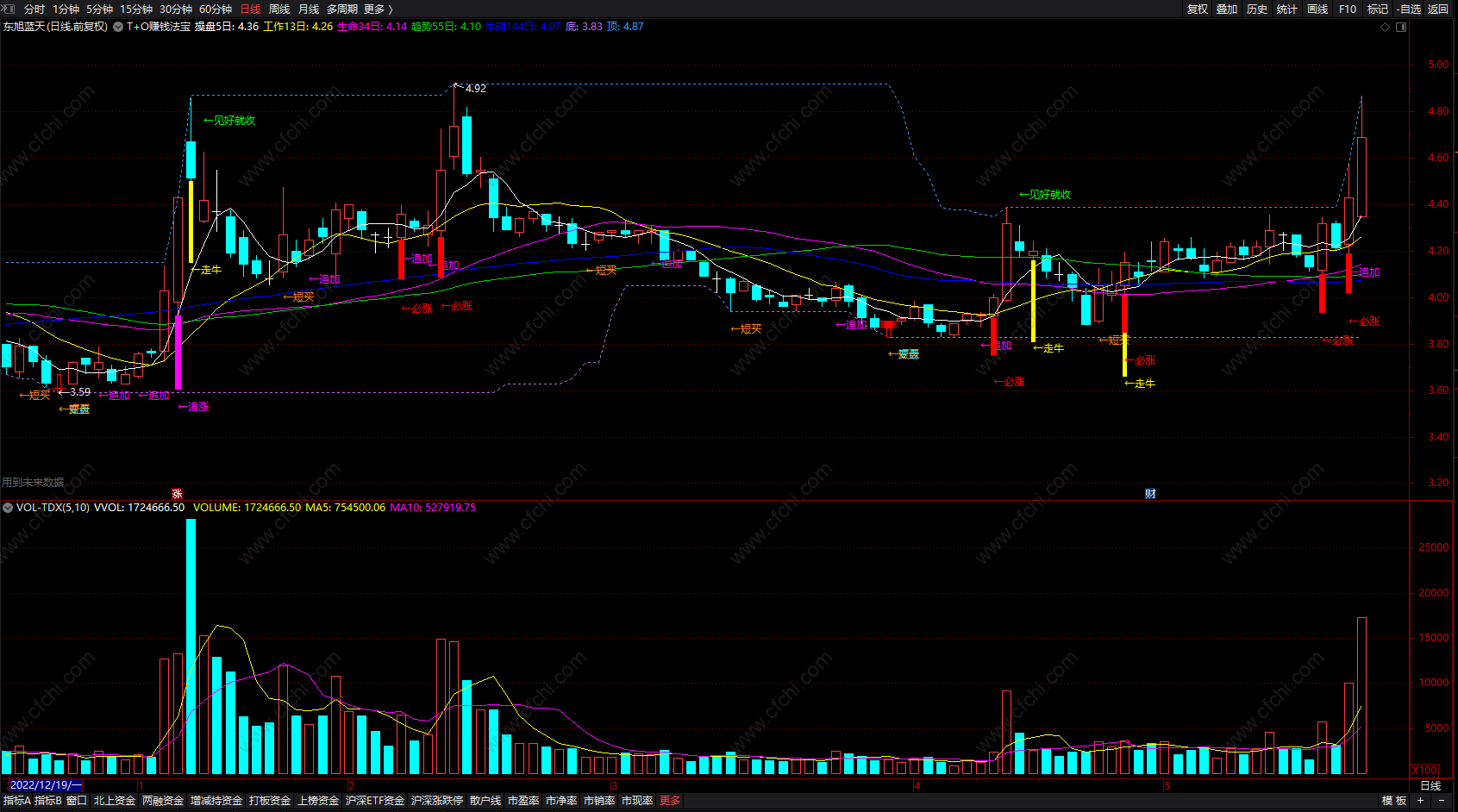Open F10 company info

coord(1348,9)
